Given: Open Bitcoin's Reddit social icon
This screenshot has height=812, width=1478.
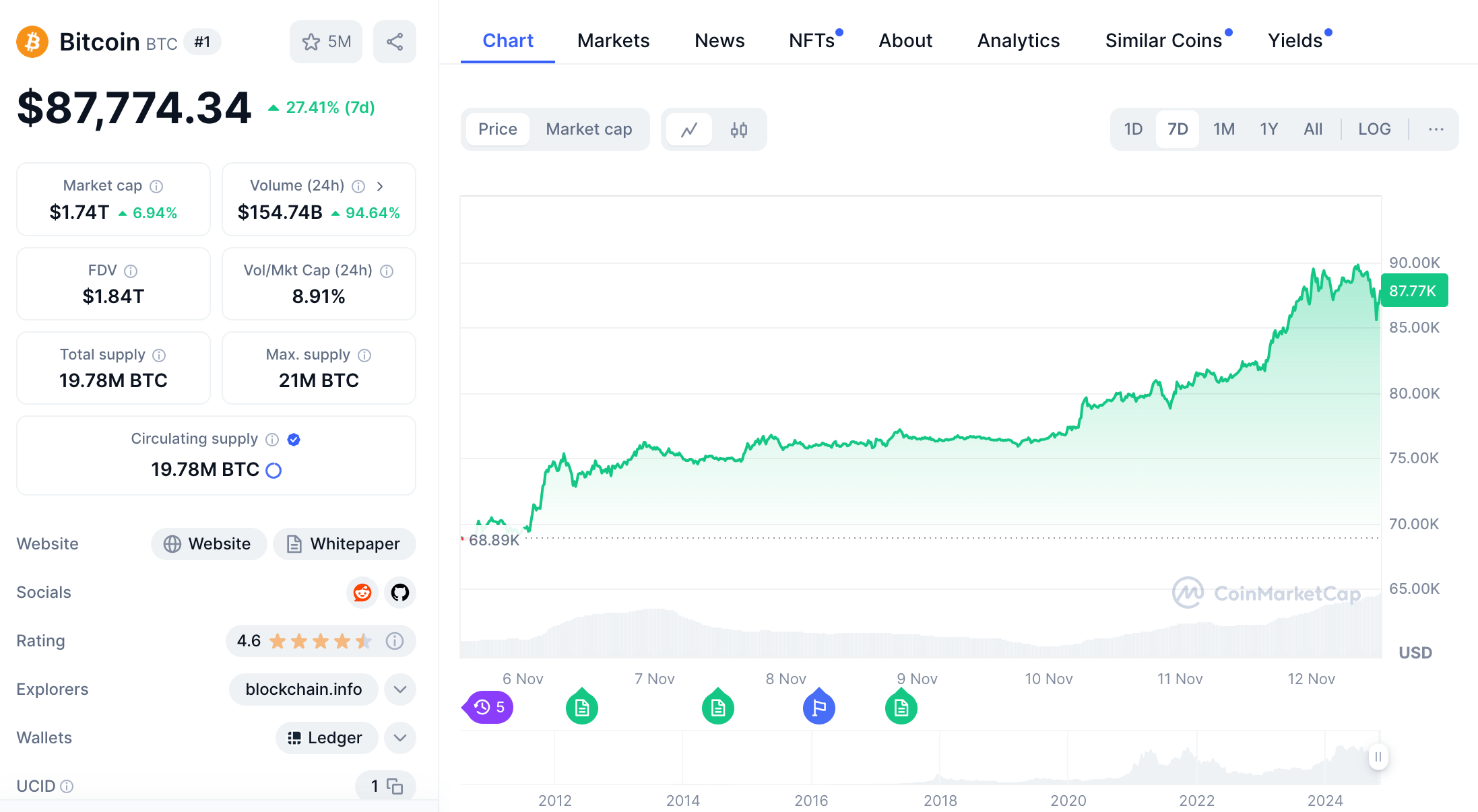Looking at the screenshot, I should (362, 593).
